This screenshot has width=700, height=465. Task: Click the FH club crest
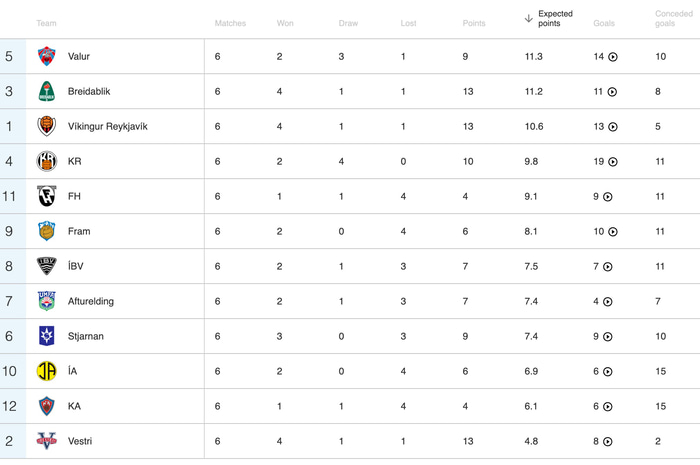pyautogui.click(x=46, y=197)
